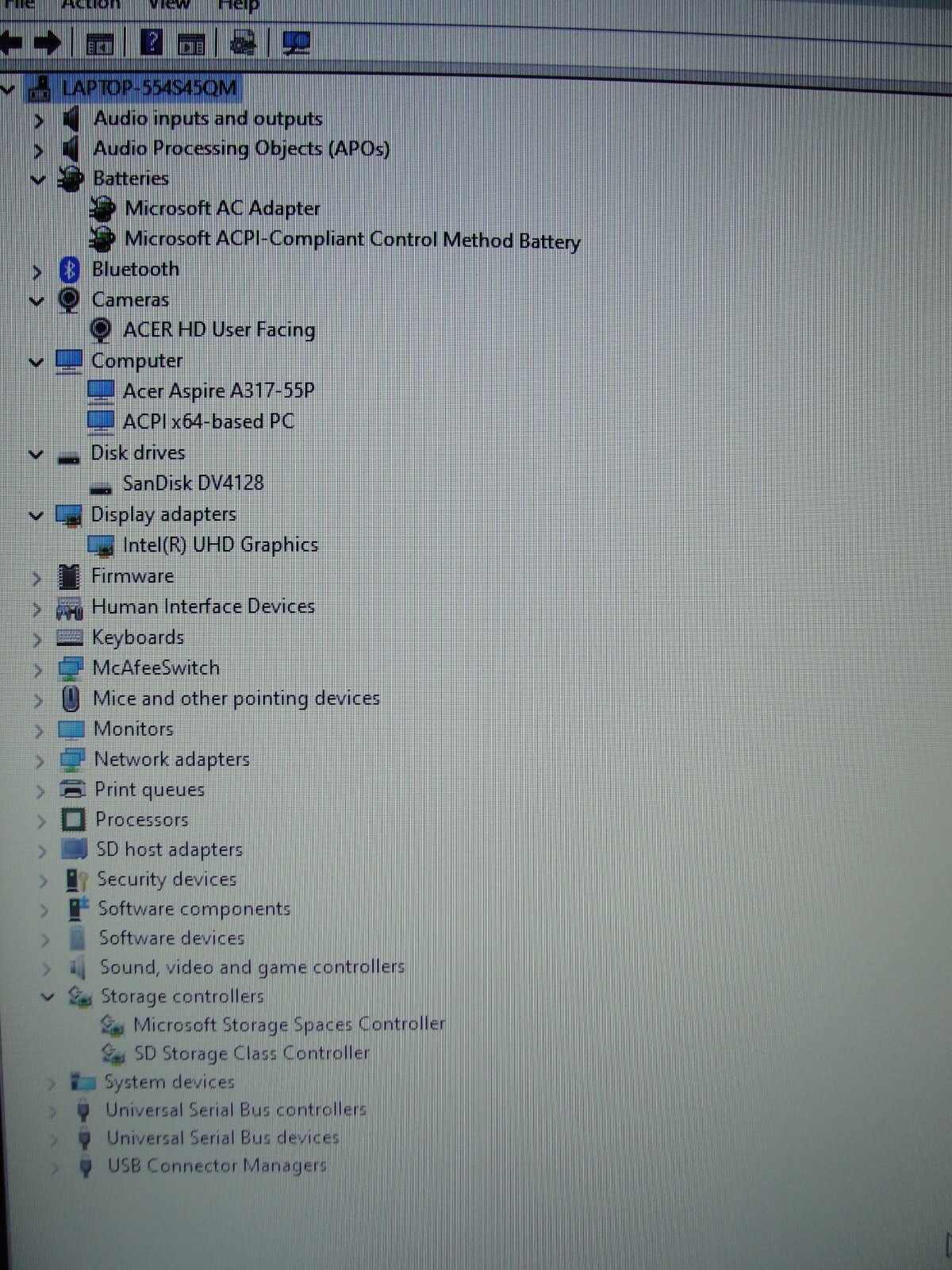This screenshot has height=1270, width=952.
Task: Collapse the Computer node
Action: [x=36, y=362]
